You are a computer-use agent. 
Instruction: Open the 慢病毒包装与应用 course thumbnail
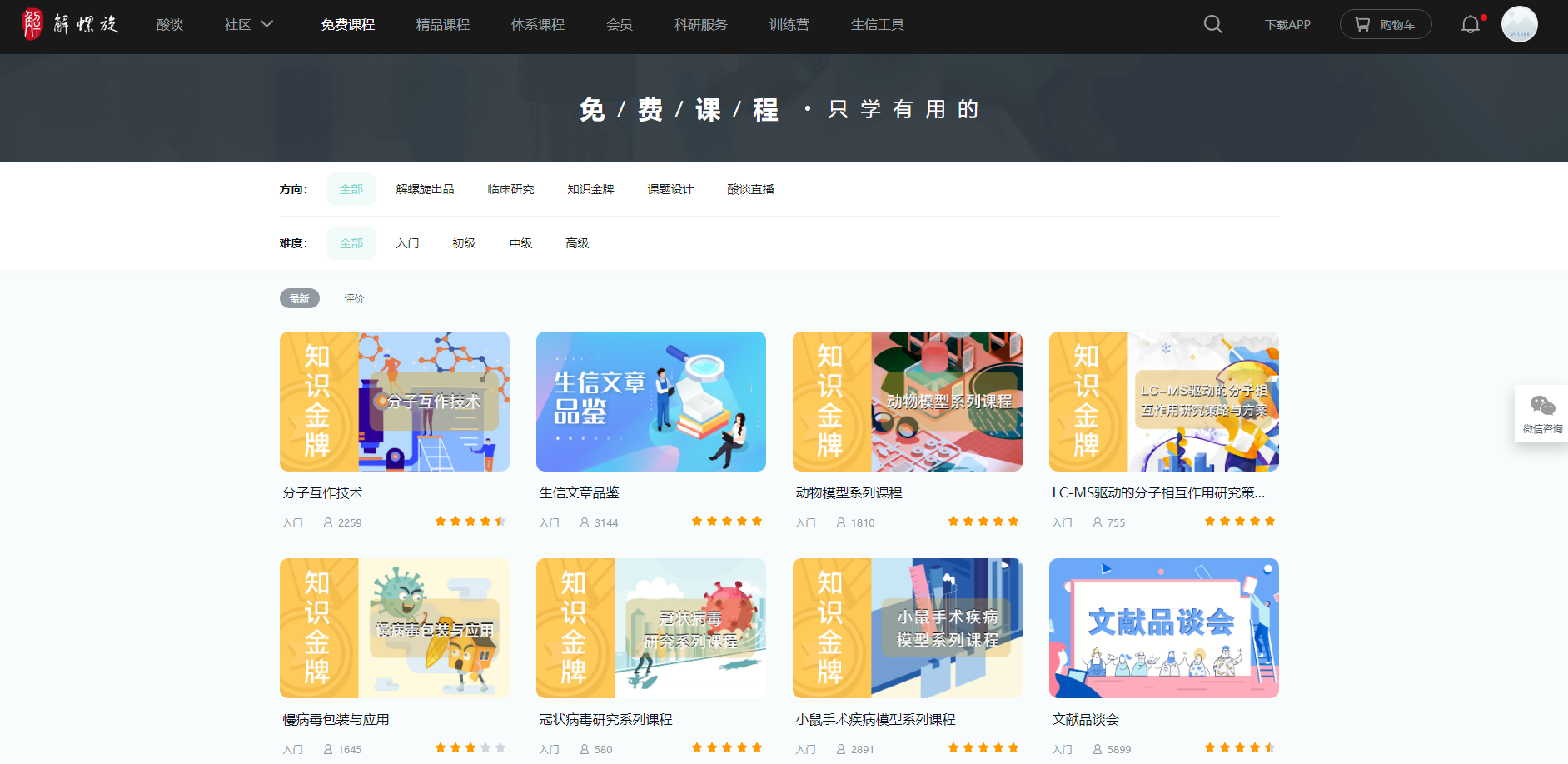(x=395, y=628)
